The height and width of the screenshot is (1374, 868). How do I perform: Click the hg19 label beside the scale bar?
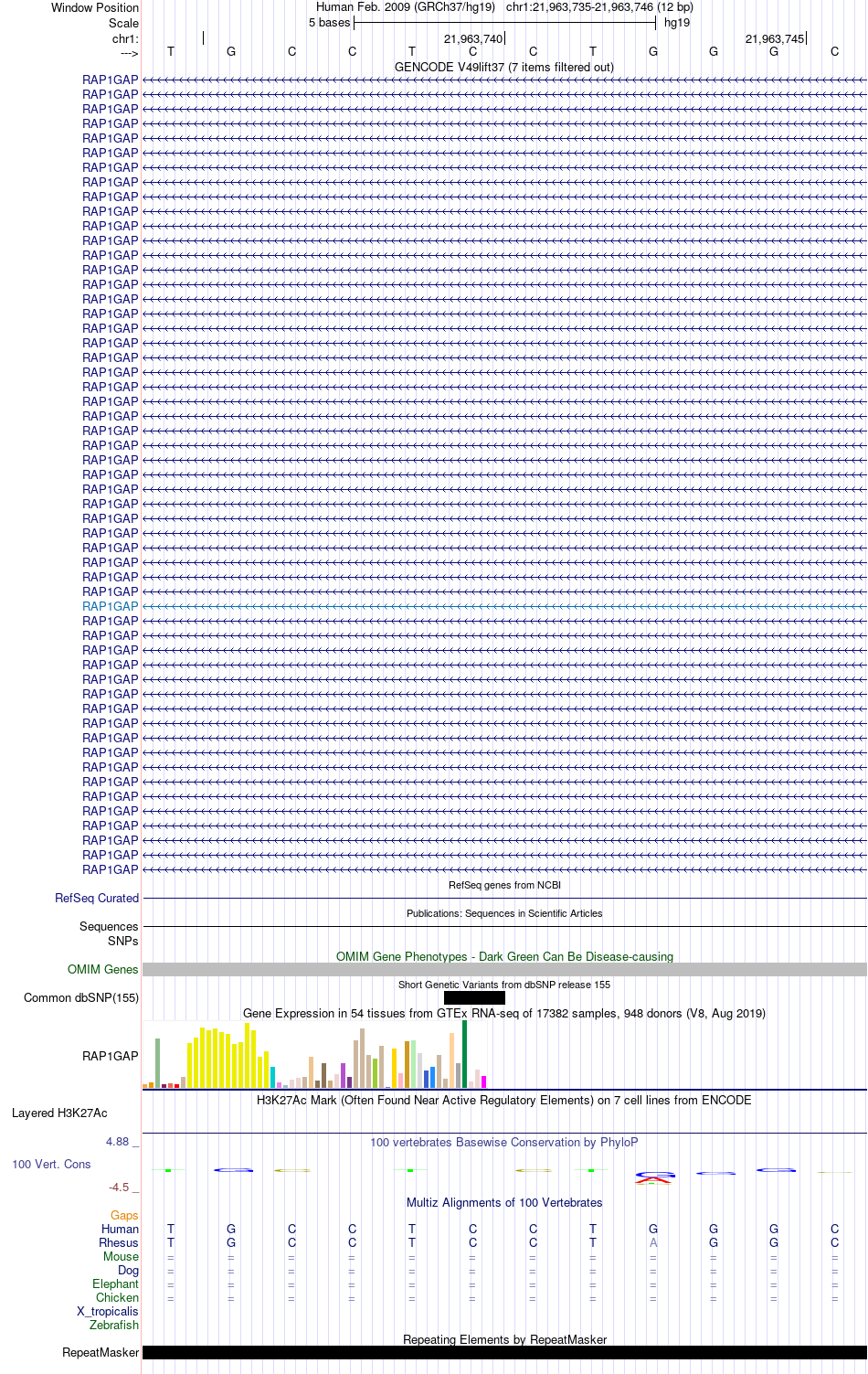[677, 22]
